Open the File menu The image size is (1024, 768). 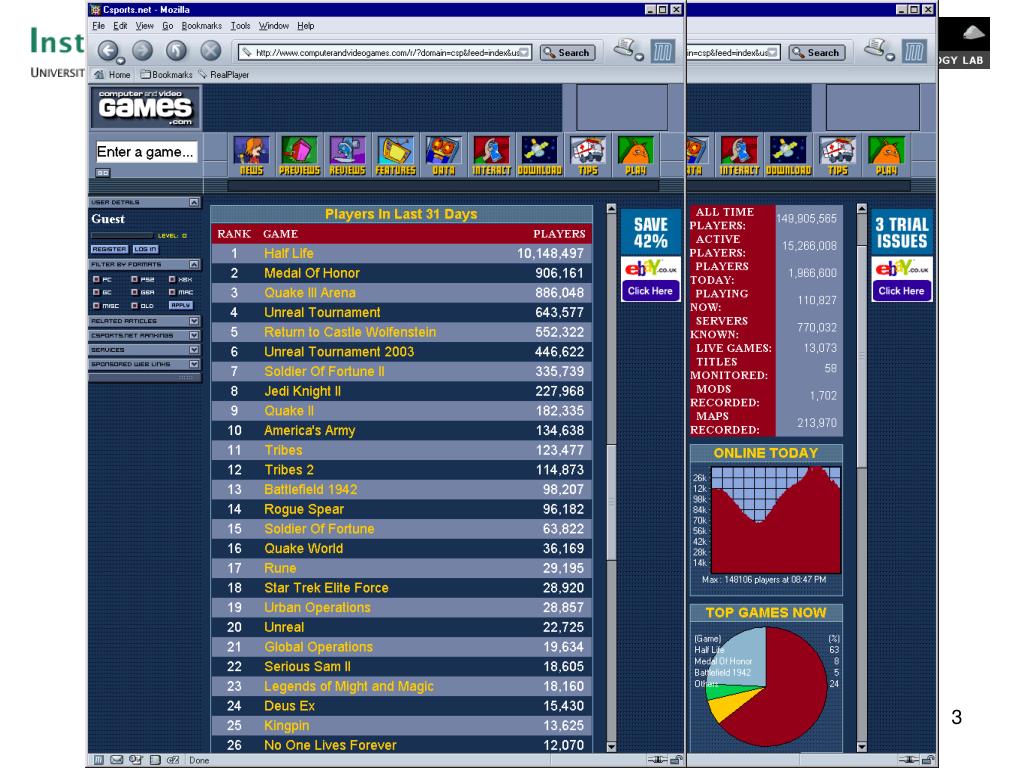pyautogui.click(x=99, y=26)
